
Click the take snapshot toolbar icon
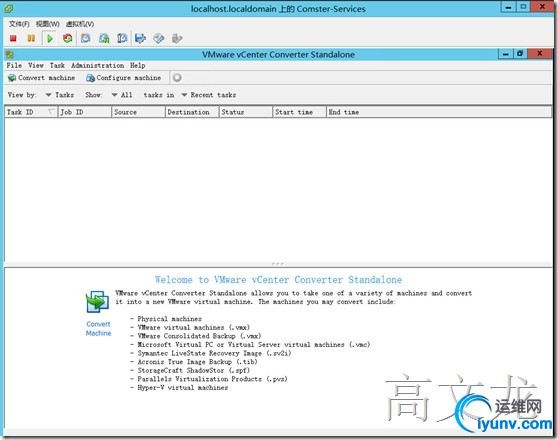pos(85,38)
